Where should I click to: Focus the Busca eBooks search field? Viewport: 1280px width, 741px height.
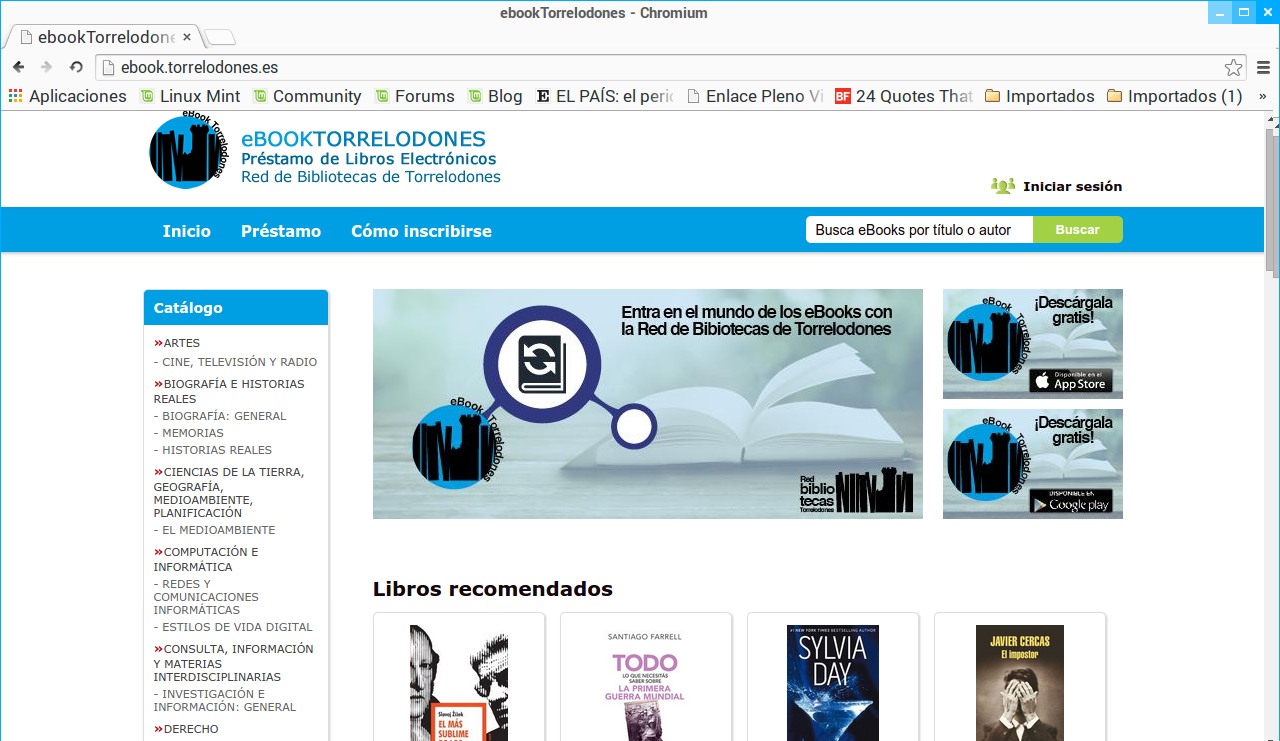point(919,230)
